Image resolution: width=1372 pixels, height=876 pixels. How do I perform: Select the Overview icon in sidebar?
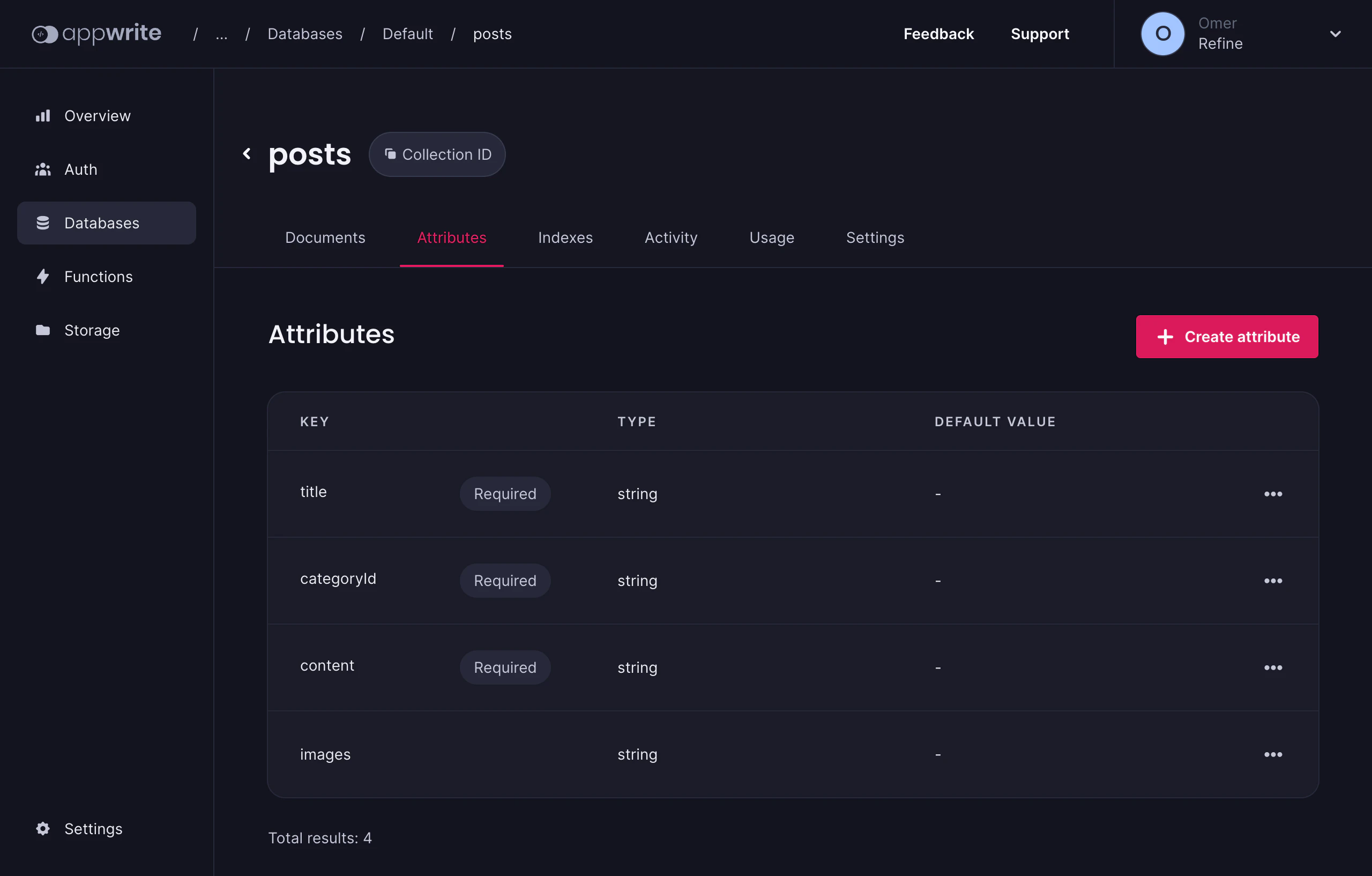tap(43, 116)
